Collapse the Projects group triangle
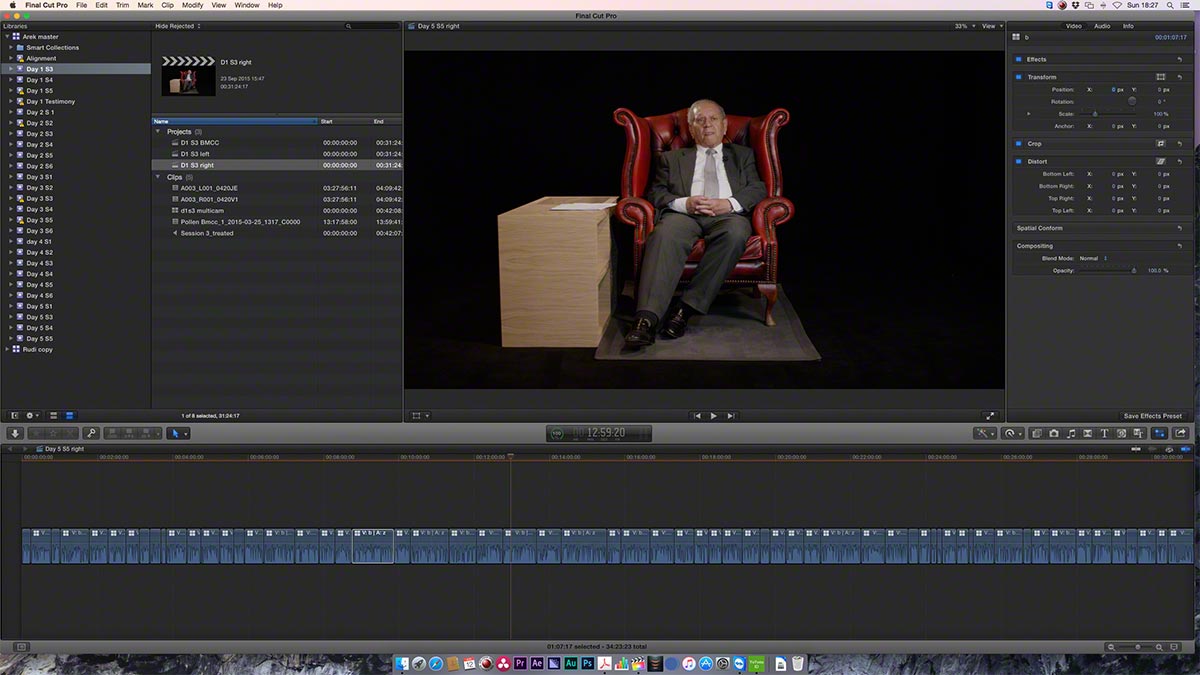Image resolution: width=1200 pixels, height=675 pixels. 158,132
